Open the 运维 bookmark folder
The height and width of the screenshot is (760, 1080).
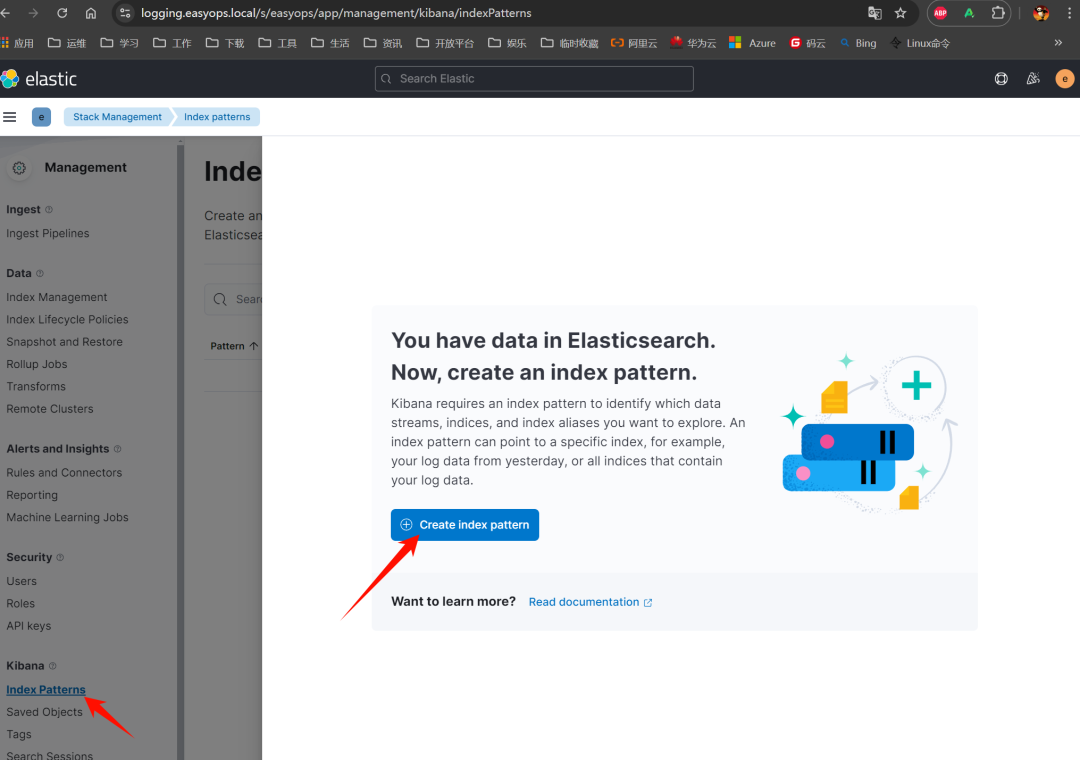[67, 43]
